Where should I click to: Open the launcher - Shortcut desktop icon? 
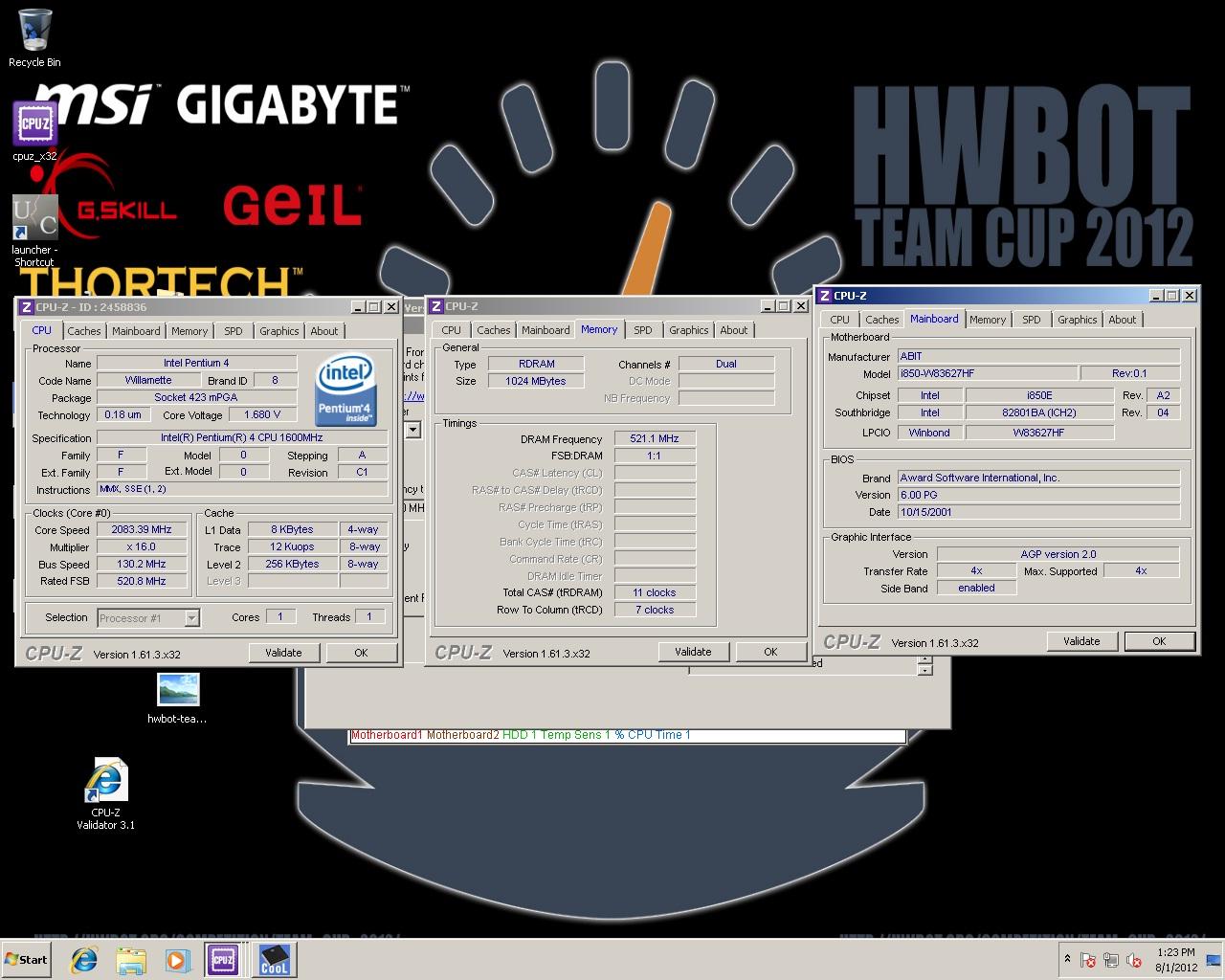click(34, 230)
